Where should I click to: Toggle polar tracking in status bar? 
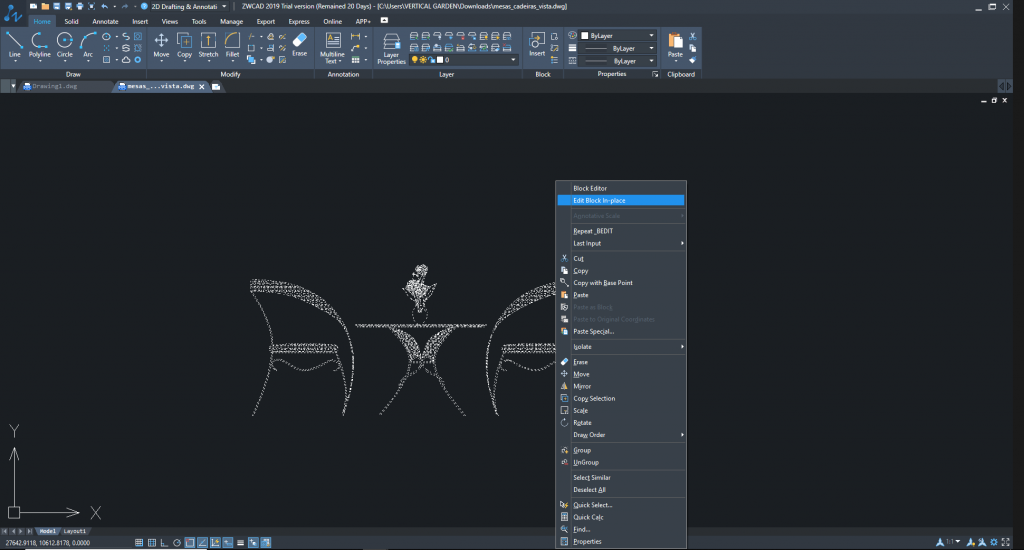pos(177,542)
